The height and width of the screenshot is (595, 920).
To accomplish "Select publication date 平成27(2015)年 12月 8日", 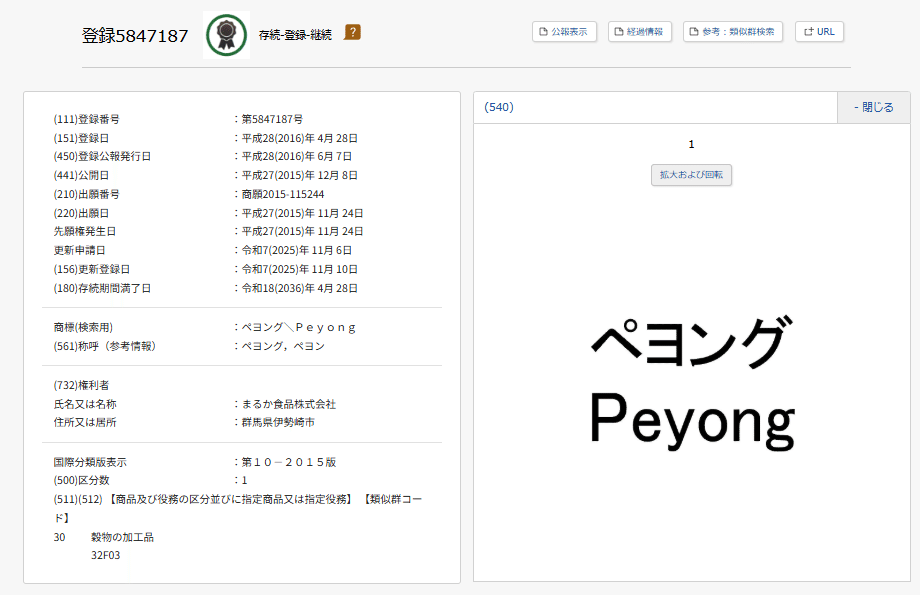I will coord(300,175).
